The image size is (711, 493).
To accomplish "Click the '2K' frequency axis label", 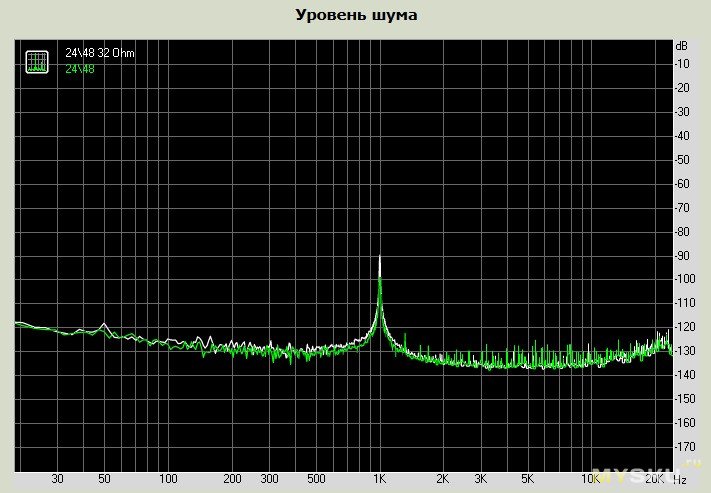I will pos(443,480).
